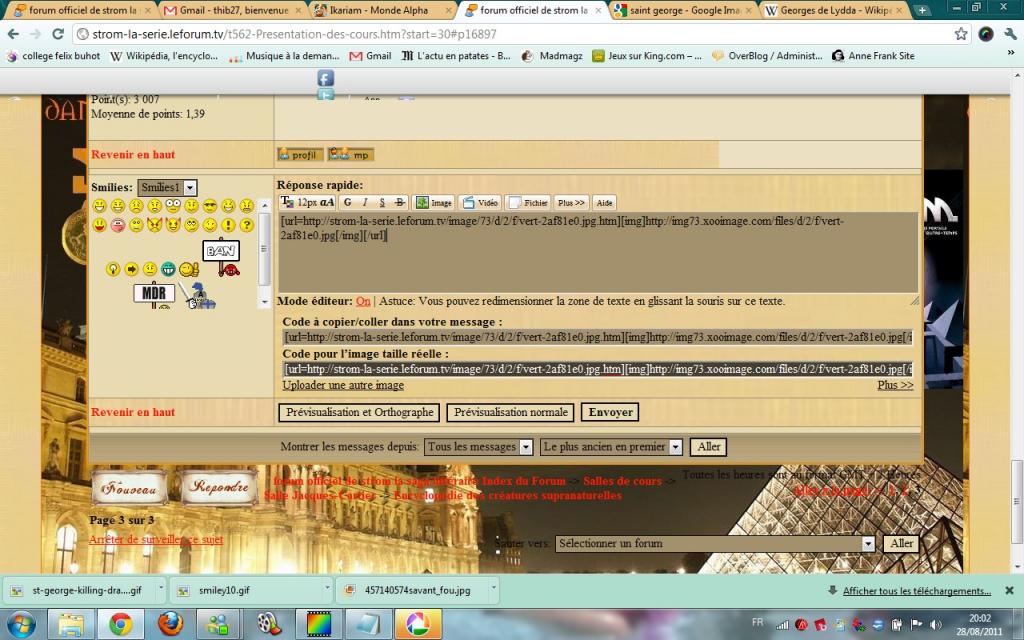
Task: Toggle editor mode with the On link
Action: click(x=363, y=301)
